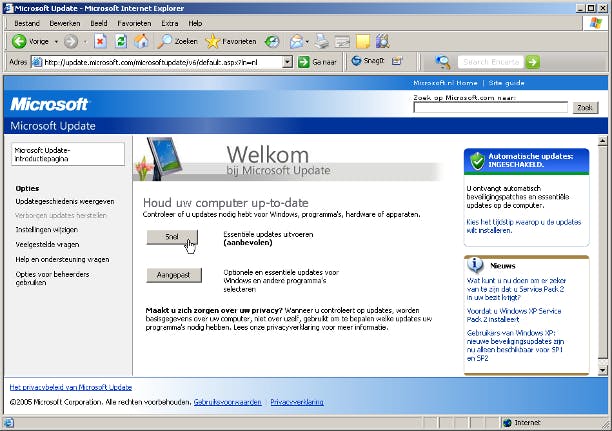Image resolution: width=612 pixels, height=431 pixels.
Task: Open the Gebruiksvoorwaarden link
Action: point(228,402)
